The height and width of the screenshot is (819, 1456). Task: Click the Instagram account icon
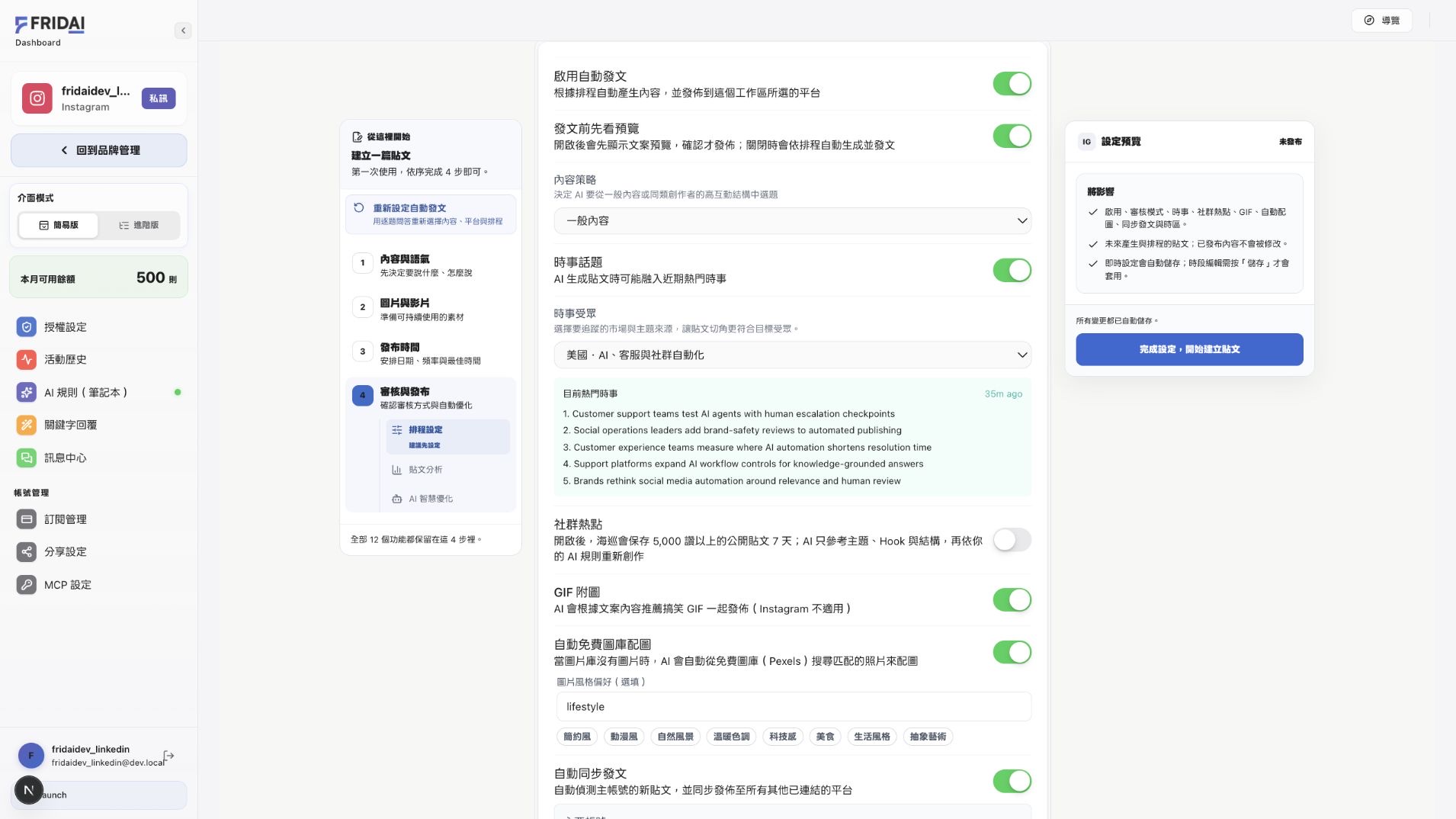(x=37, y=98)
